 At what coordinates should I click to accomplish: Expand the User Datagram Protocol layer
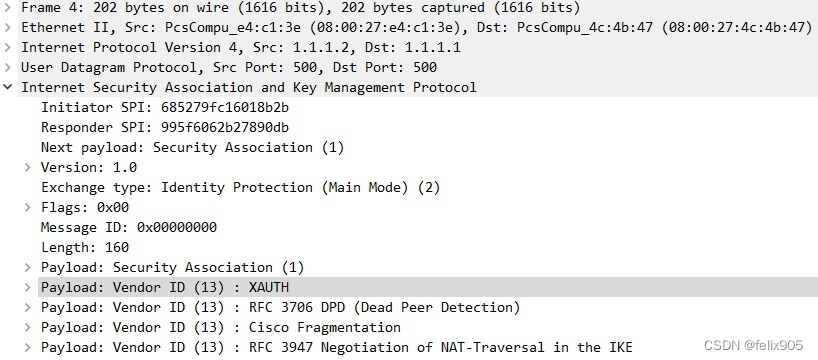[7, 67]
